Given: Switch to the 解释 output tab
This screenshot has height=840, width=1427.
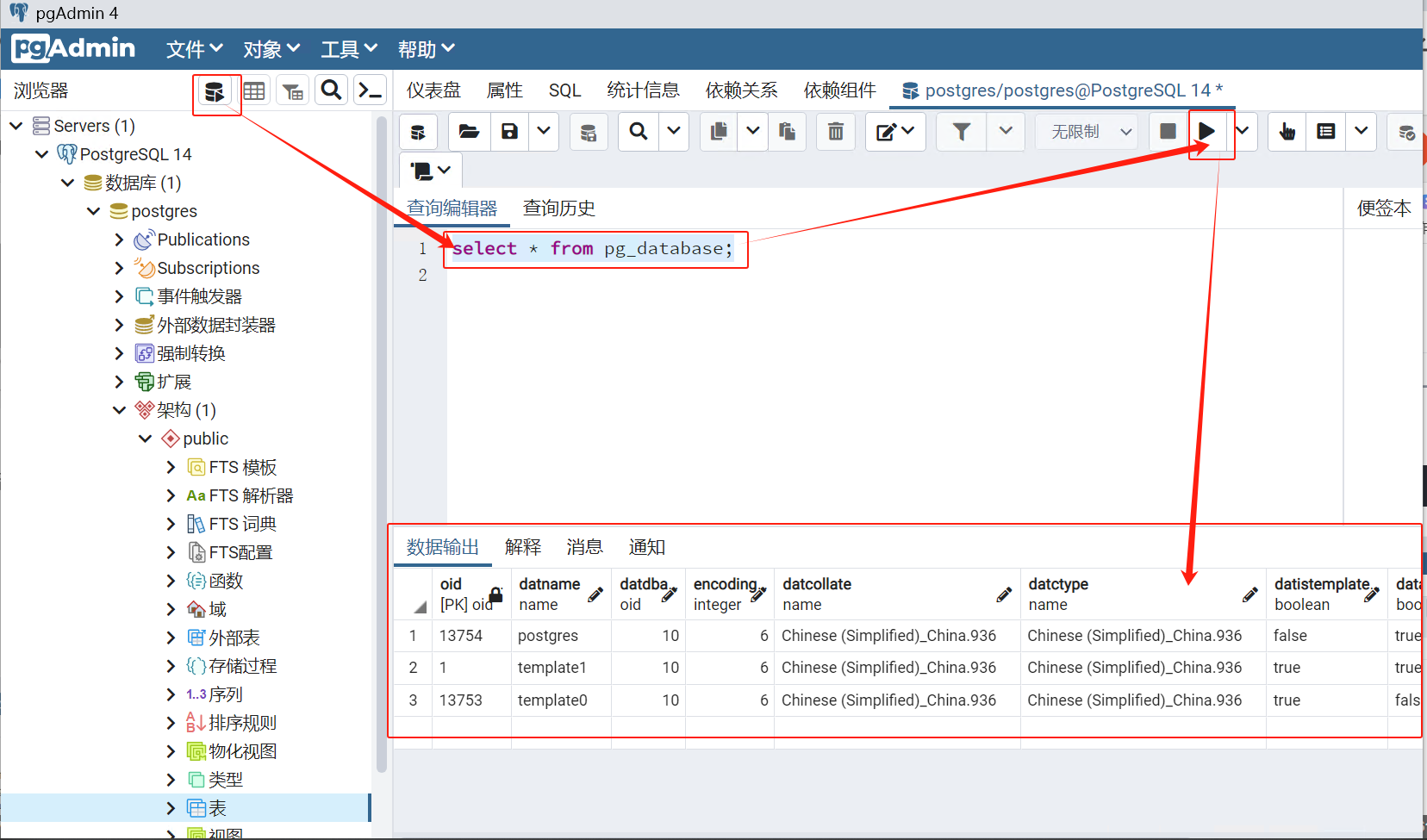Looking at the screenshot, I should (x=523, y=547).
